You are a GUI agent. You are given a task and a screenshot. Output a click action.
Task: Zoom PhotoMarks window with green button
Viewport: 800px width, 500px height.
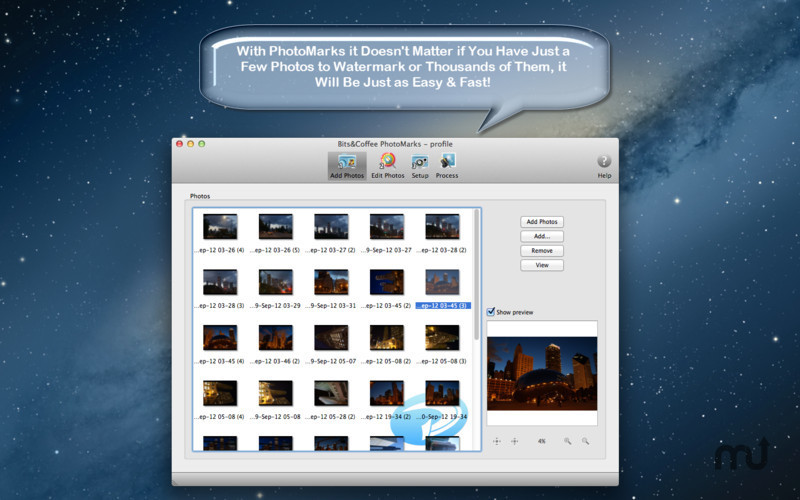202,144
